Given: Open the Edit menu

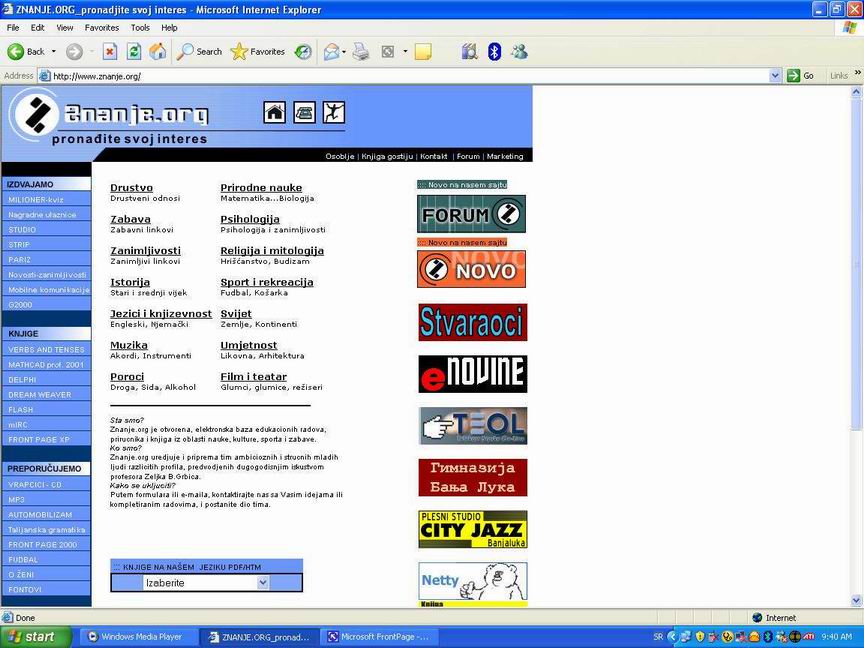Looking at the screenshot, I should click(37, 28).
